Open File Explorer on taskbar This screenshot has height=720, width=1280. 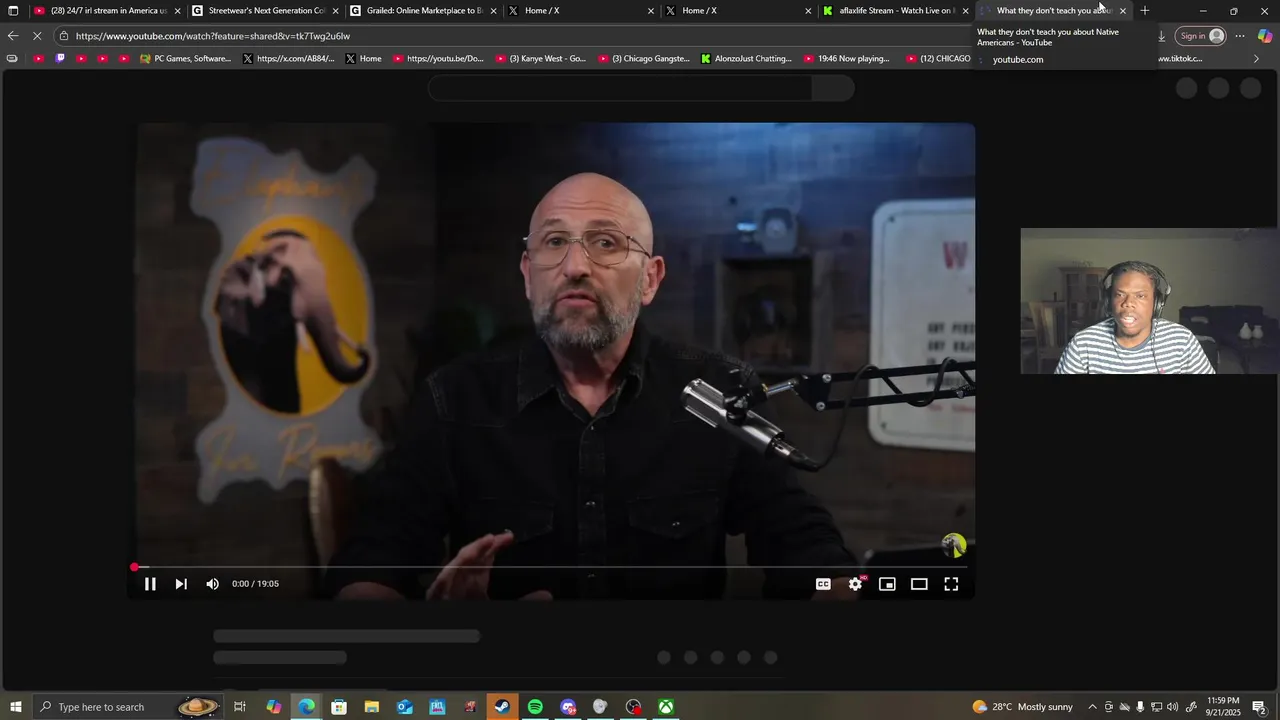(x=371, y=707)
